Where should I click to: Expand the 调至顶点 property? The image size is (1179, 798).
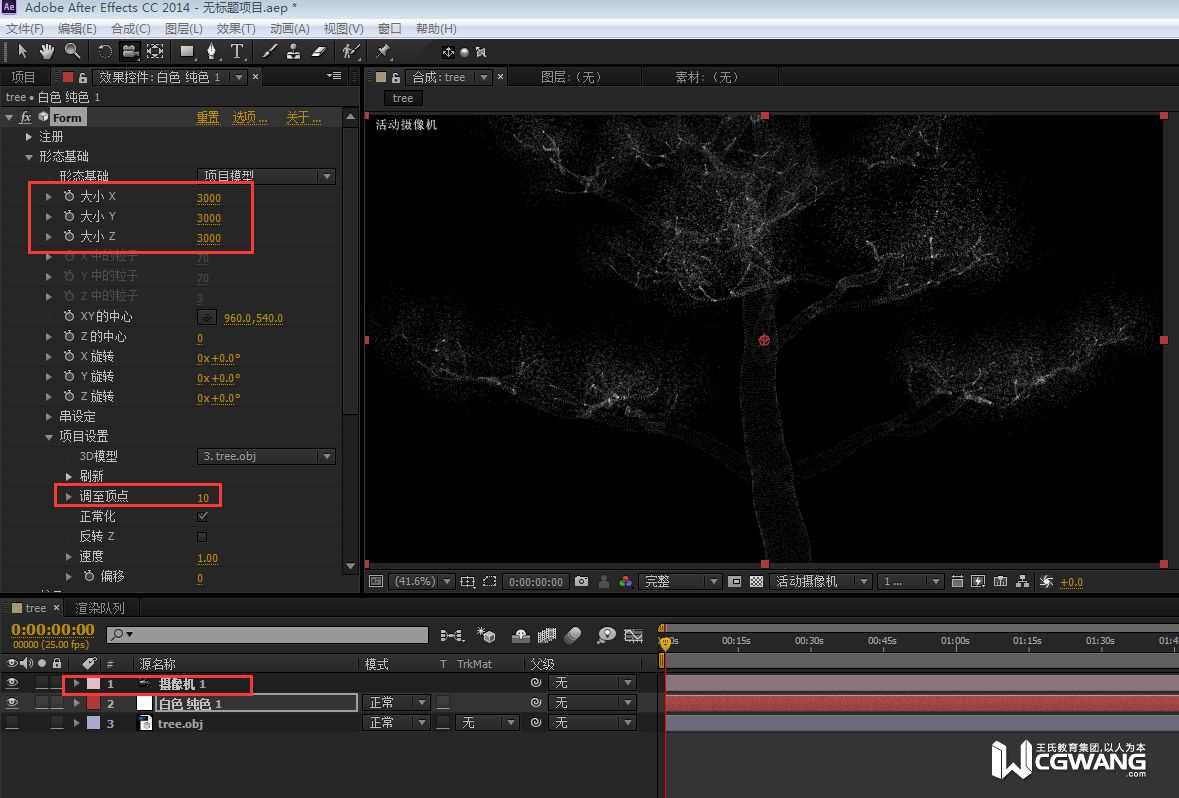click(69, 497)
